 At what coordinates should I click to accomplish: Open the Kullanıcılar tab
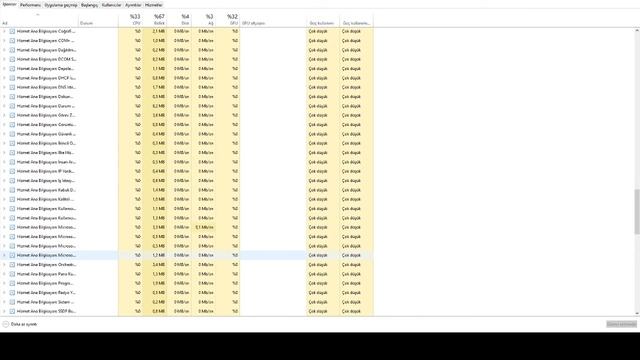pos(111,5)
